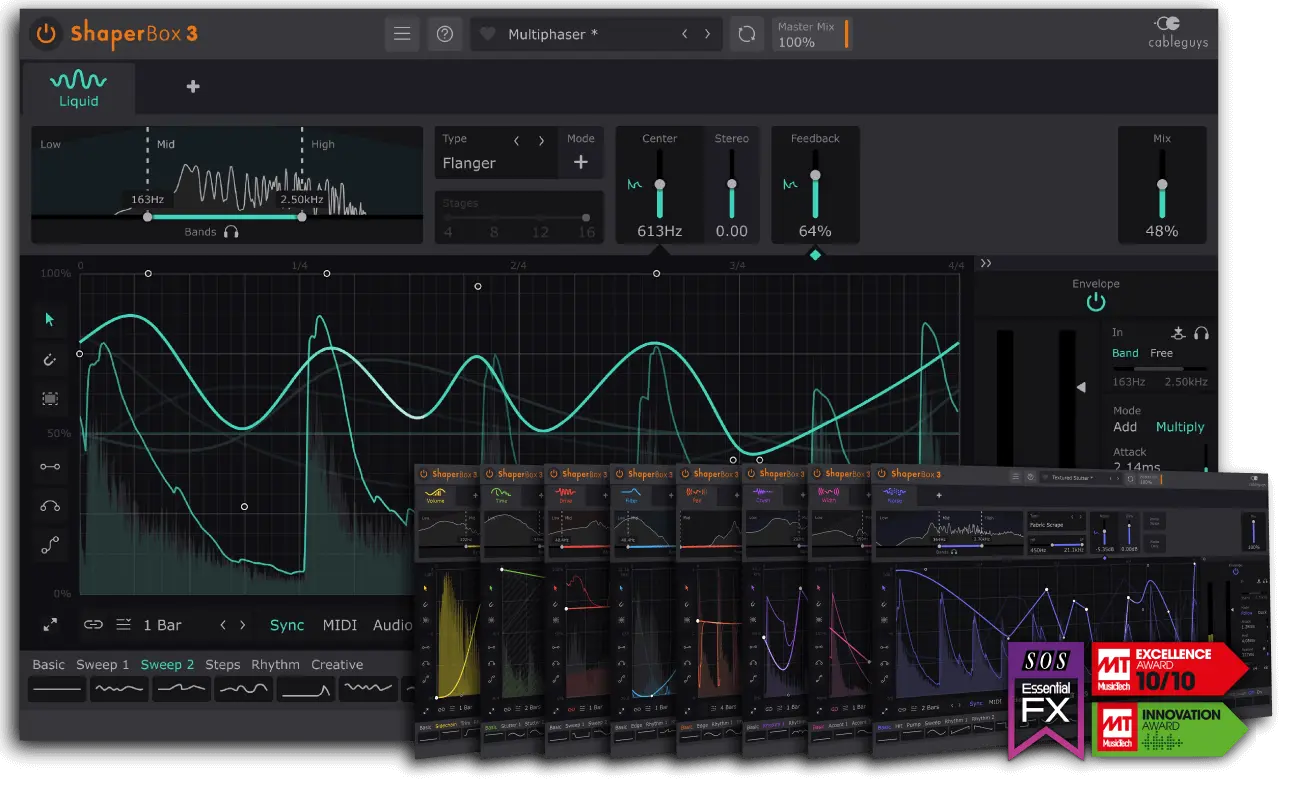The width and height of the screenshot is (1300, 786).
Task: Choose the marquee selection tool
Action: pos(50,398)
